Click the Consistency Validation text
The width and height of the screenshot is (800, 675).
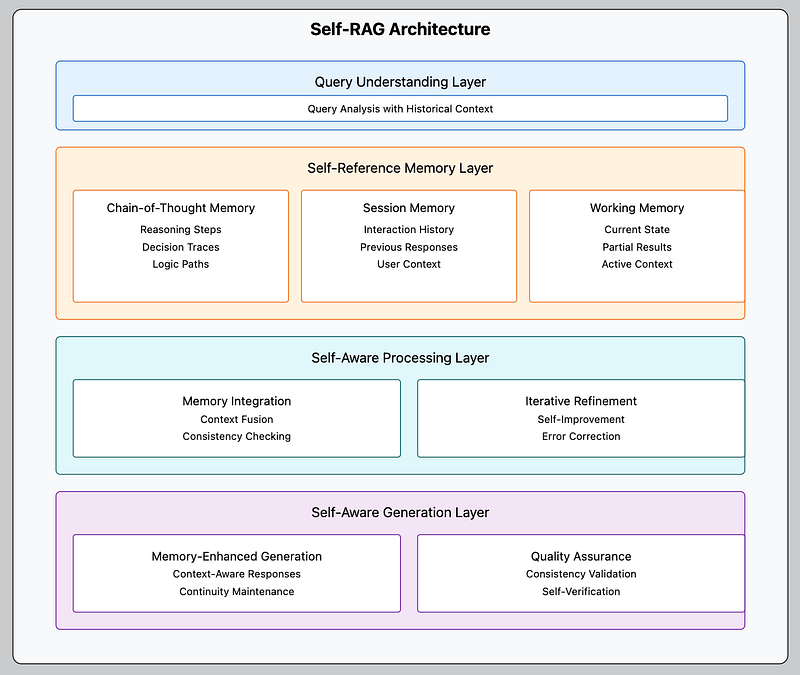pyautogui.click(x=581, y=574)
